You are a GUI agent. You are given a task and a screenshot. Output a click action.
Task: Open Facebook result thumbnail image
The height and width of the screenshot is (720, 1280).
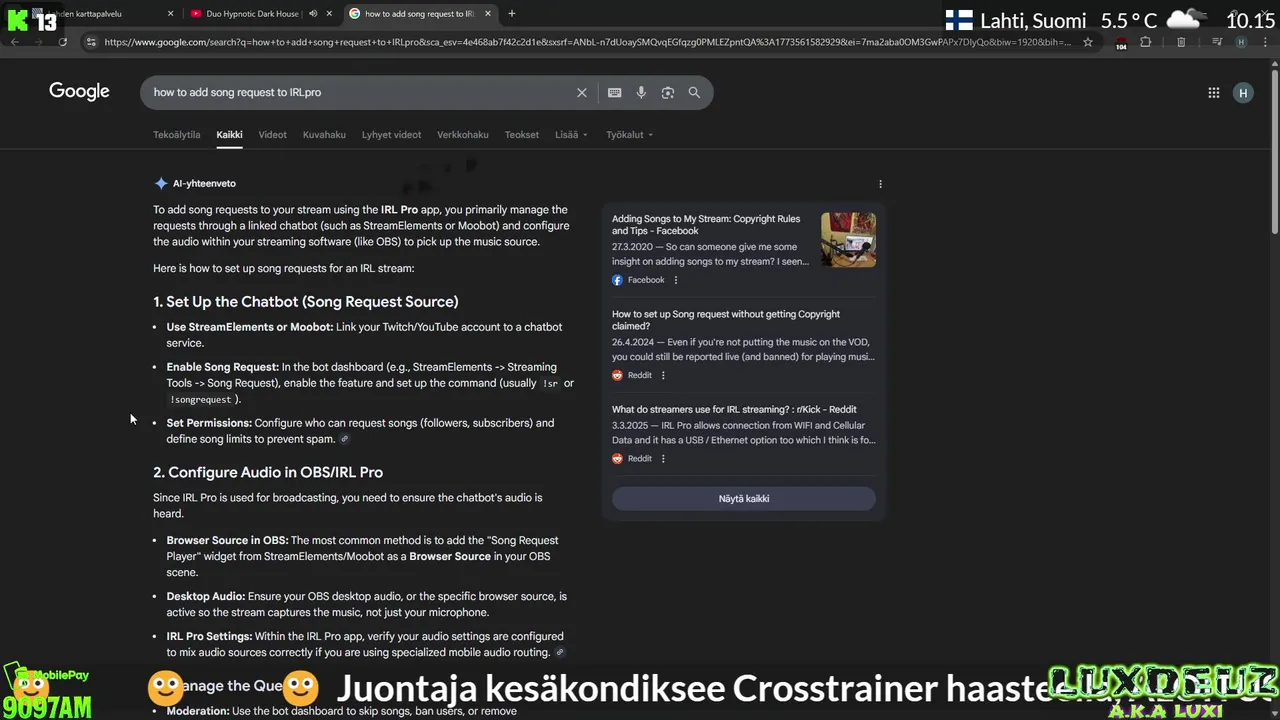[x=848, y=240]
